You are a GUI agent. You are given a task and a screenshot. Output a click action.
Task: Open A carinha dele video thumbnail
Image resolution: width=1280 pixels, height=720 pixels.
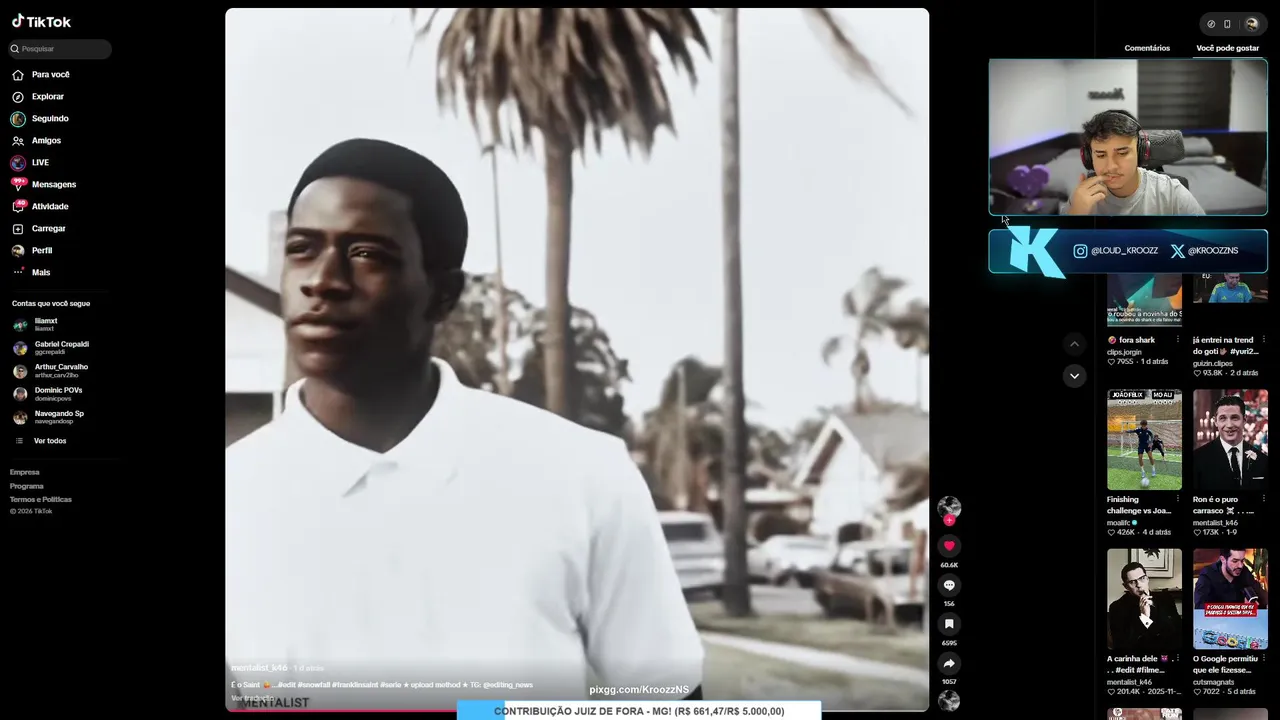pos(1144,598)
